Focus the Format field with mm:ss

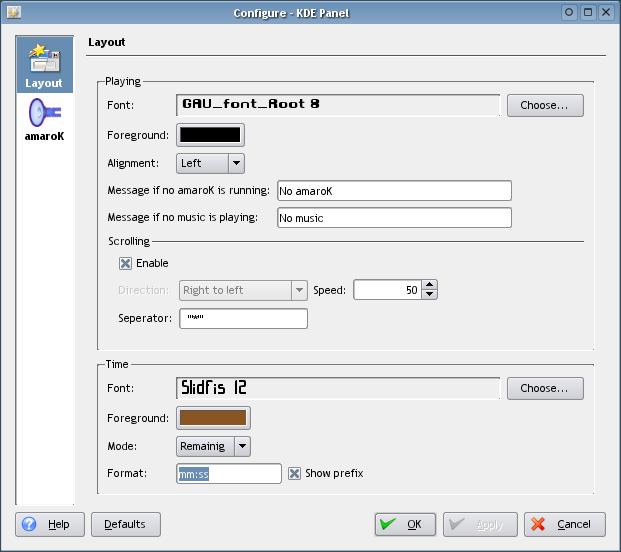[229, 474]
